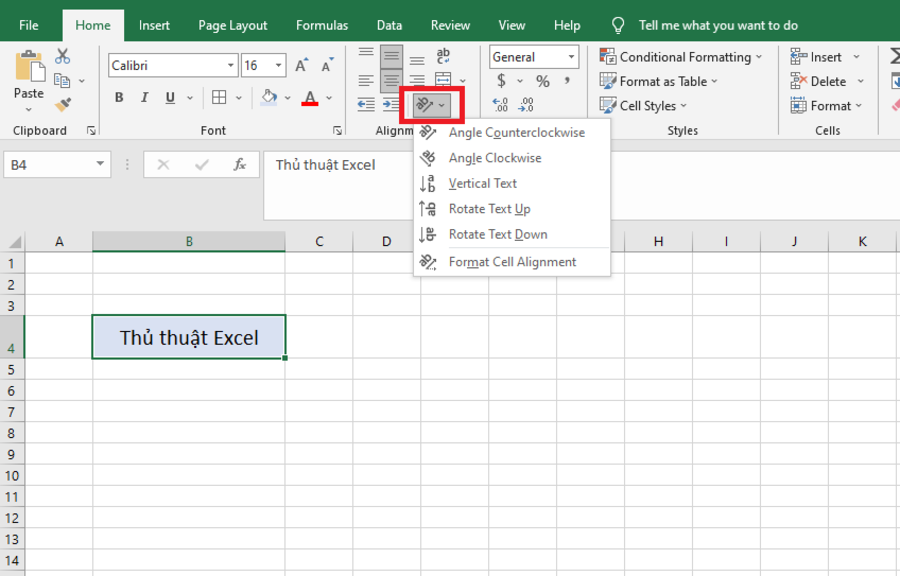Viewport: 900px width, 576px height.
Task: Open Format as Table menu
Action: click(658, 81)
